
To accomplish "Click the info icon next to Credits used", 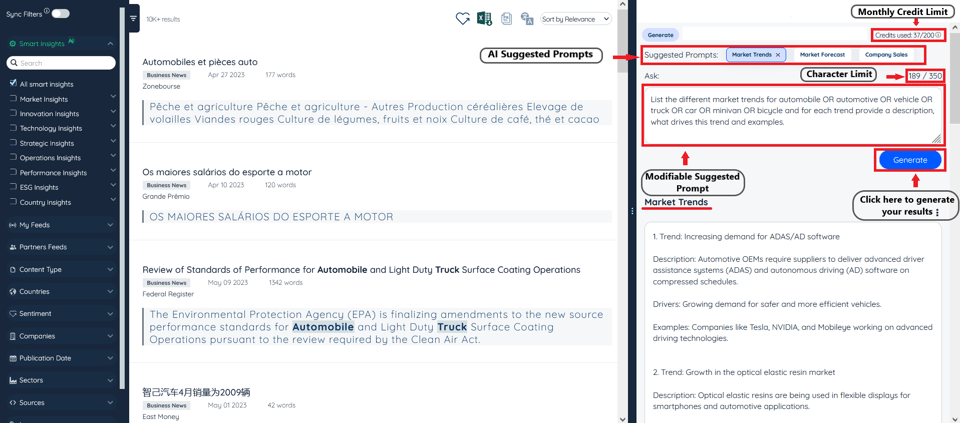I will [x=938, y=35].
